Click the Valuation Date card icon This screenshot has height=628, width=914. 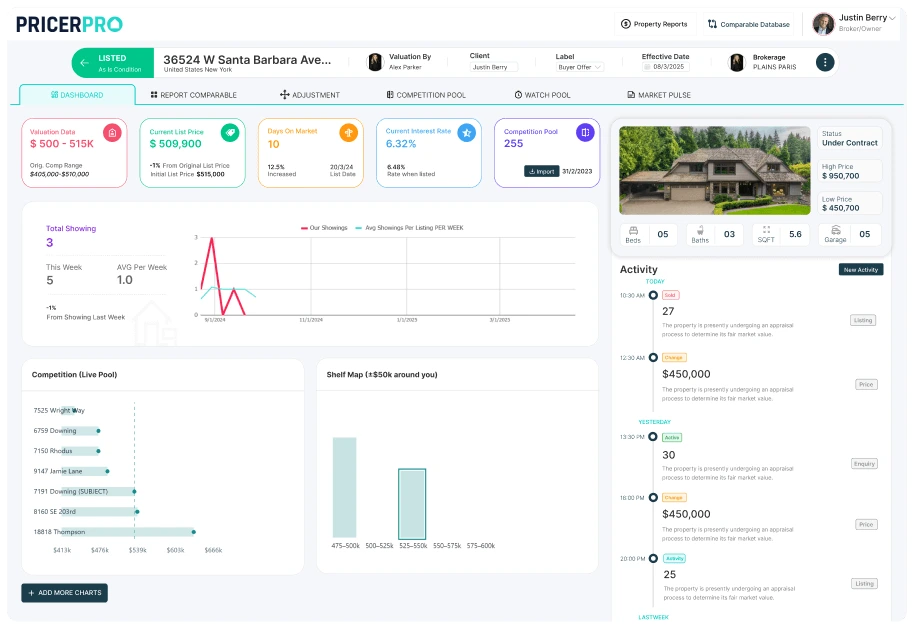tap(112, 132)
